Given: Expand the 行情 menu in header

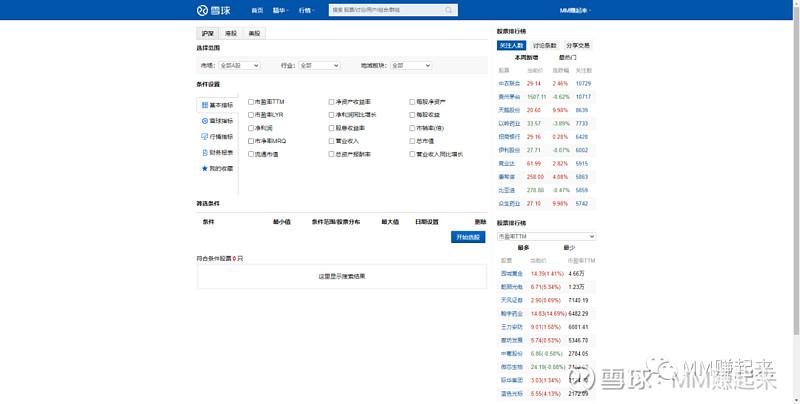Looking at the screenshot, I should [x=307, y=10].
